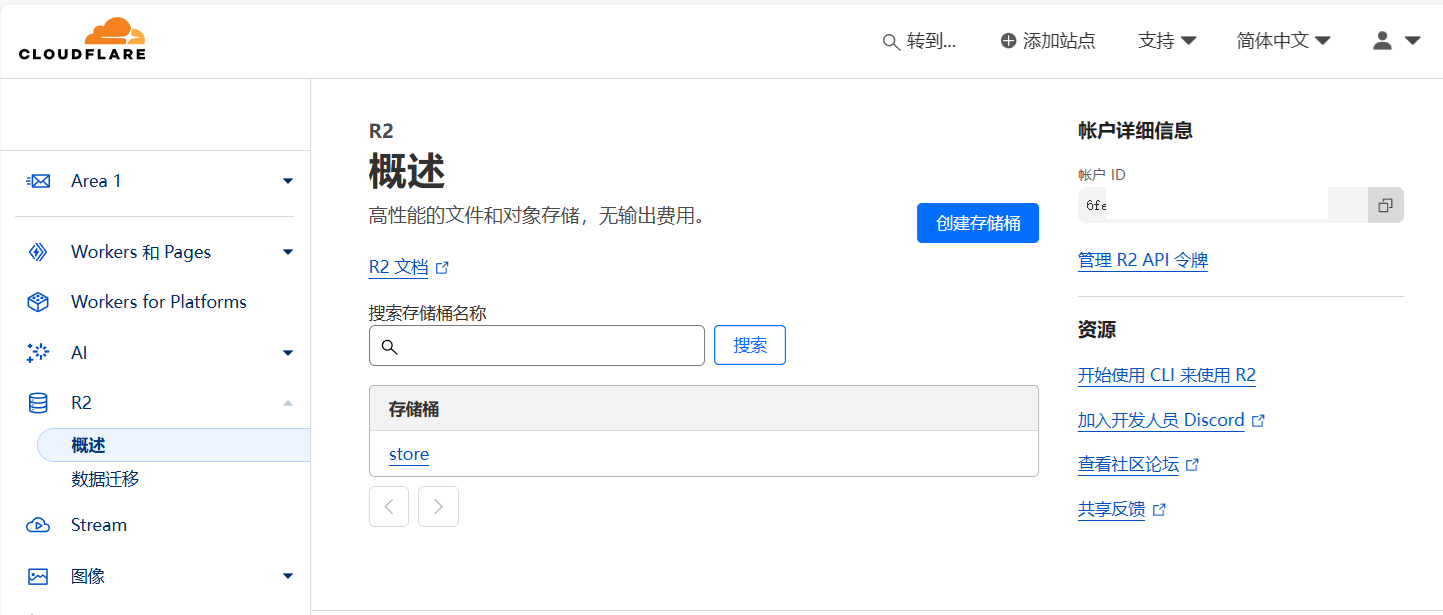Viewport: 1443px width, 615px height.
Task: Go to previous page of buckets
Action: click(389, 506)
